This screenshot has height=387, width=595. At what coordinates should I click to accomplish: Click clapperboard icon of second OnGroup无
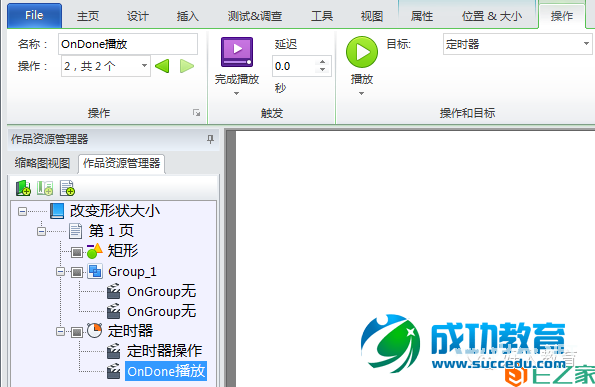coord(113,311)
